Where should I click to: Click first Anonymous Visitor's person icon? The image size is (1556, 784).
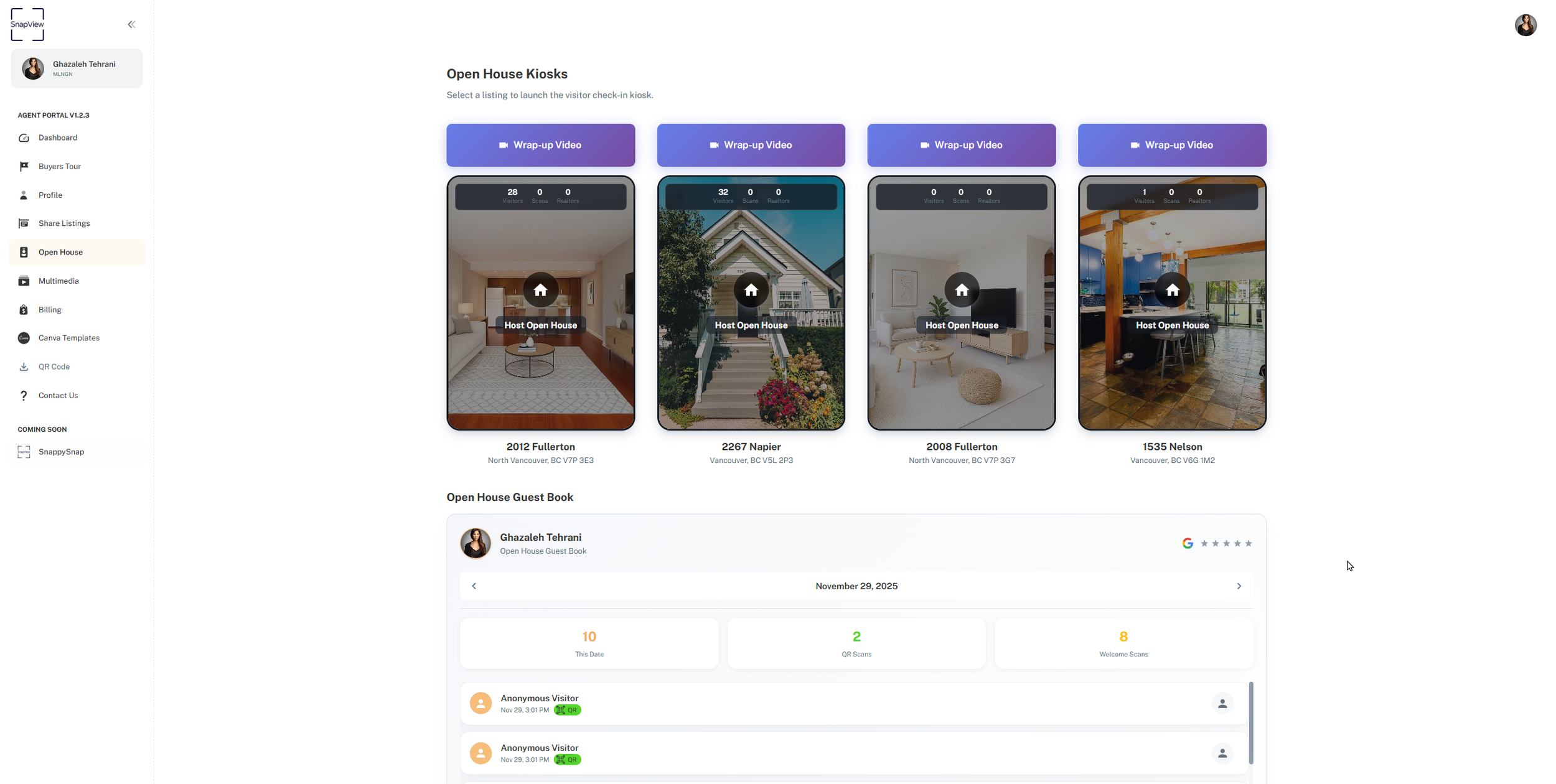coord(1222,703)
